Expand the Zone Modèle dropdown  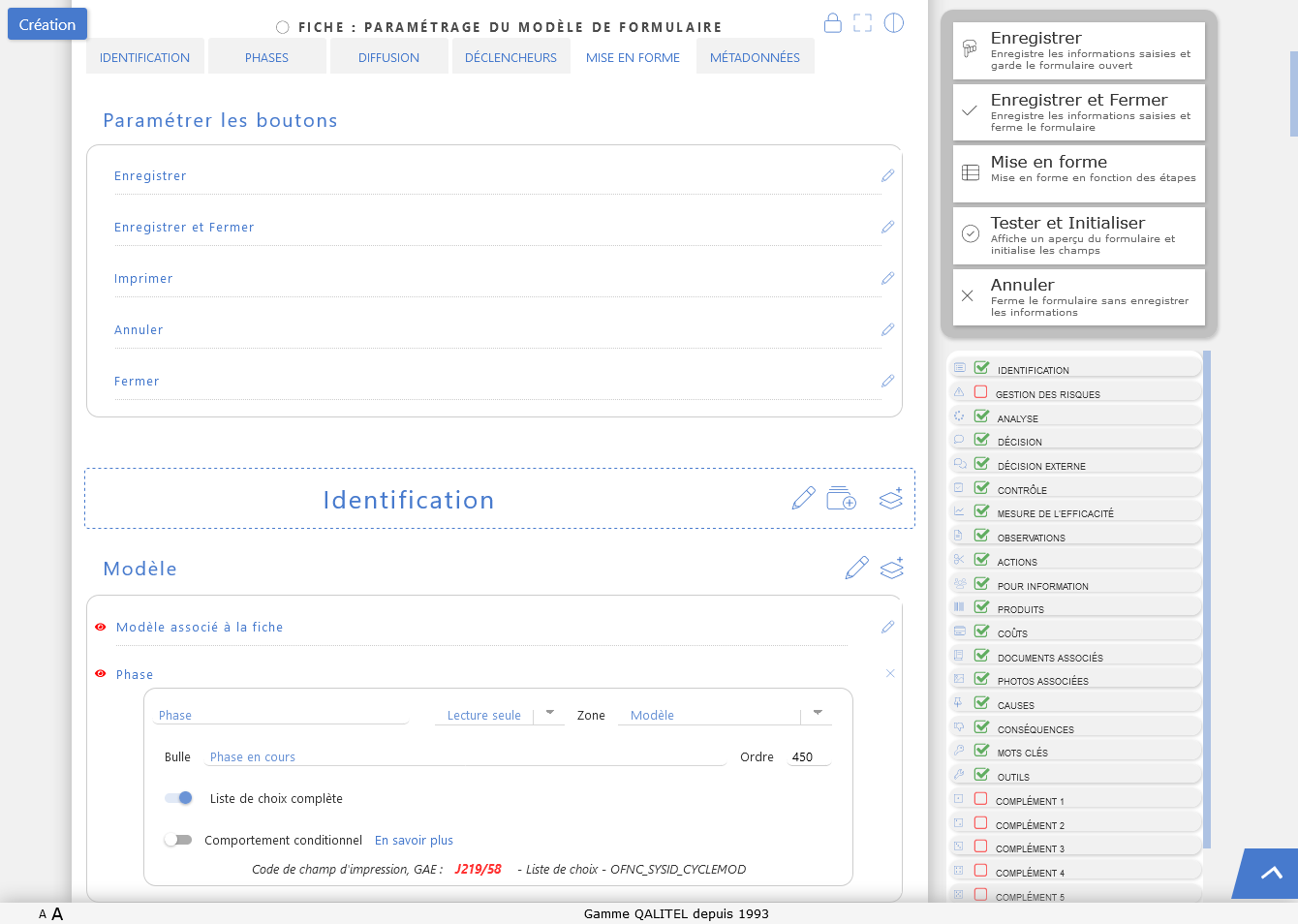(818, 714)
